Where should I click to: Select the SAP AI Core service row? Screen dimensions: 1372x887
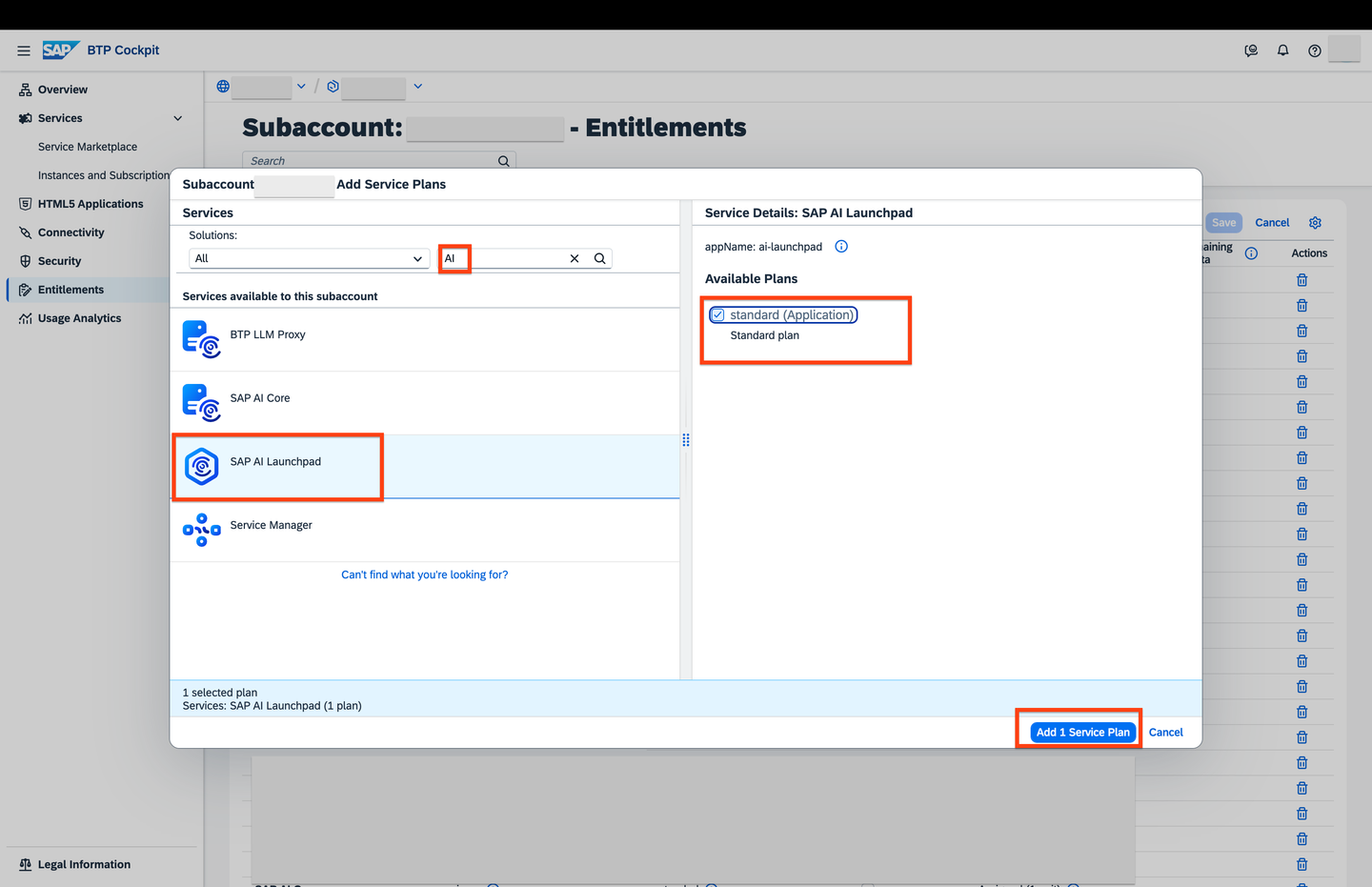425,403
